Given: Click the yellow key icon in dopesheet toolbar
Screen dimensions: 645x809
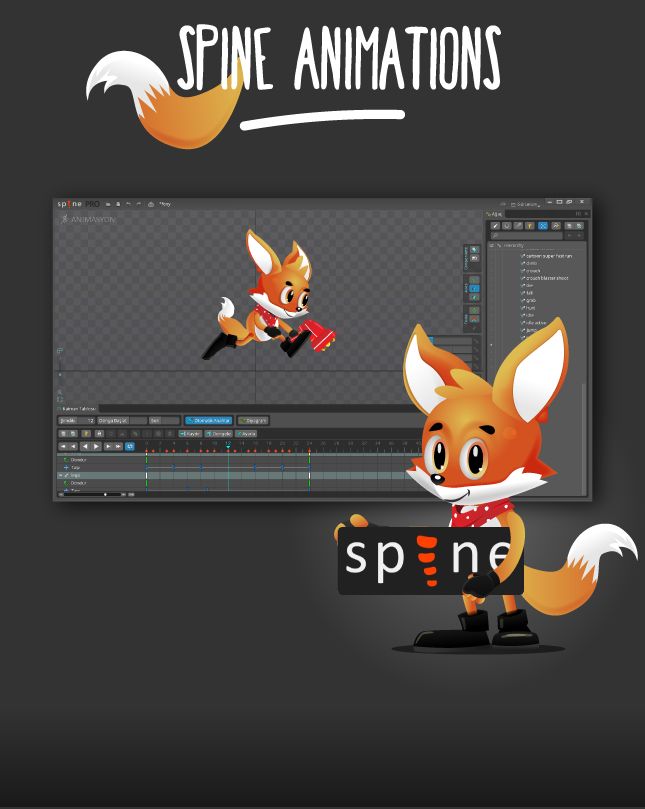Looking at the screenshot, I should point(86,434).
